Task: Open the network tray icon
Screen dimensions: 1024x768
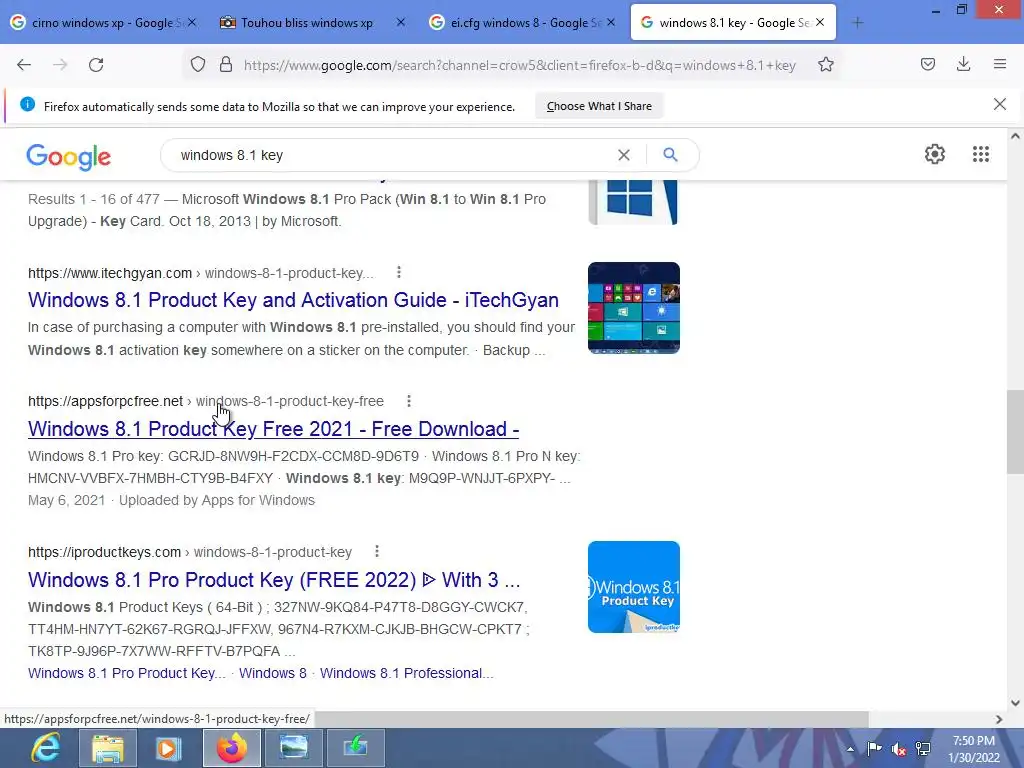Action: (x=923, y=749)
